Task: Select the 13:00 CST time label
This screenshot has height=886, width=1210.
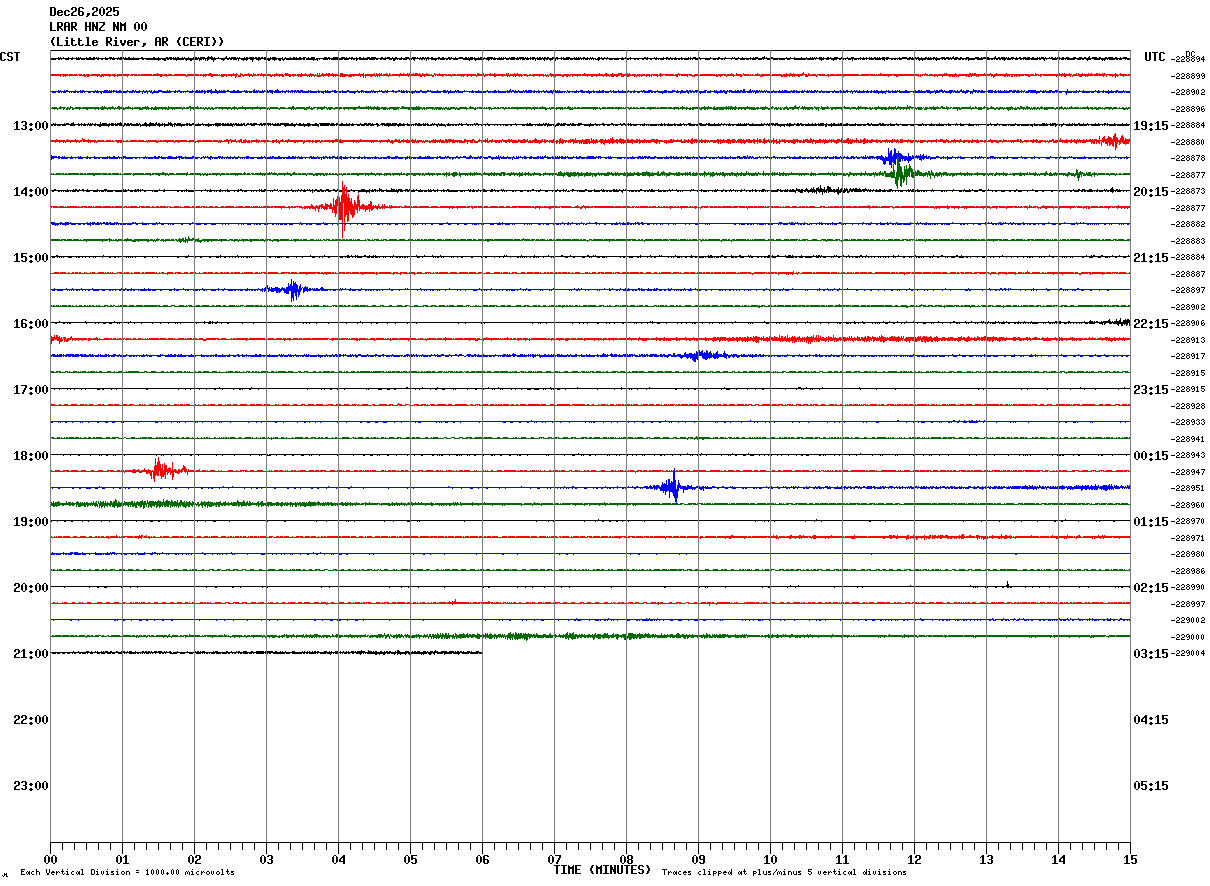Action: tap(30, 125)
